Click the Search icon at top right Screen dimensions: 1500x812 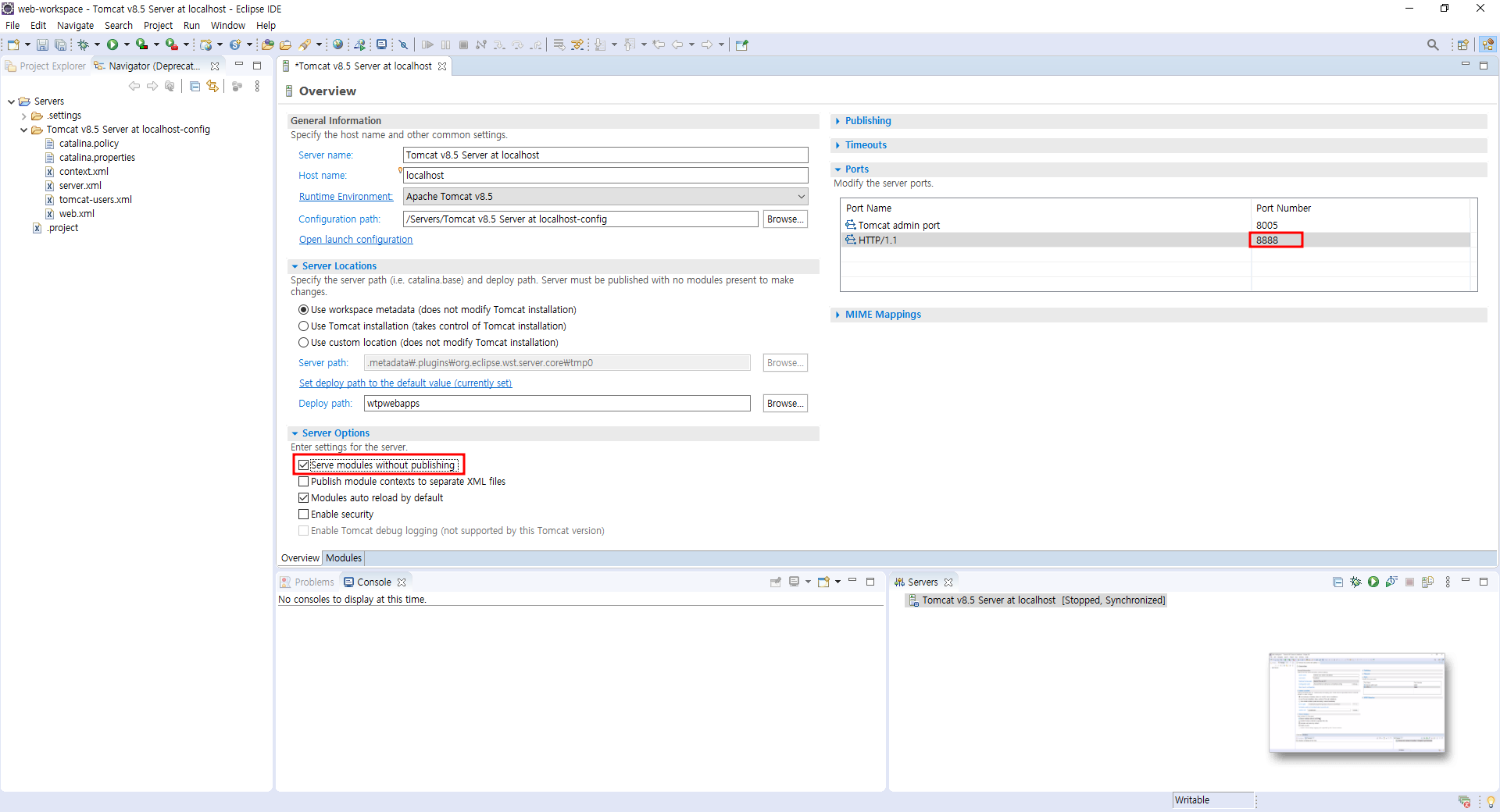1432,45
